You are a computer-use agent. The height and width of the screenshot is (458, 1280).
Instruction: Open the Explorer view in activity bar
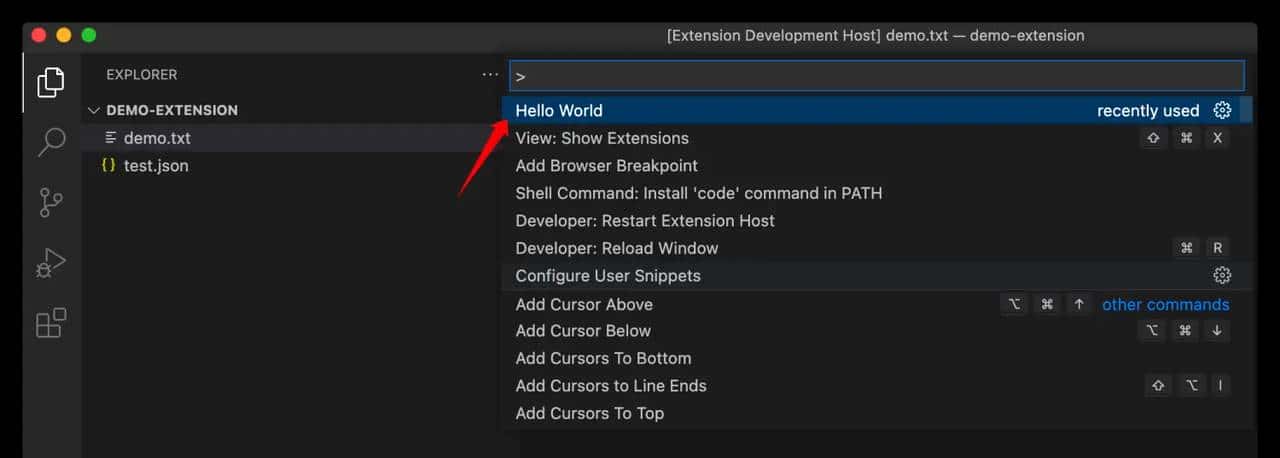pyautogui.click(x=51, y=82)
